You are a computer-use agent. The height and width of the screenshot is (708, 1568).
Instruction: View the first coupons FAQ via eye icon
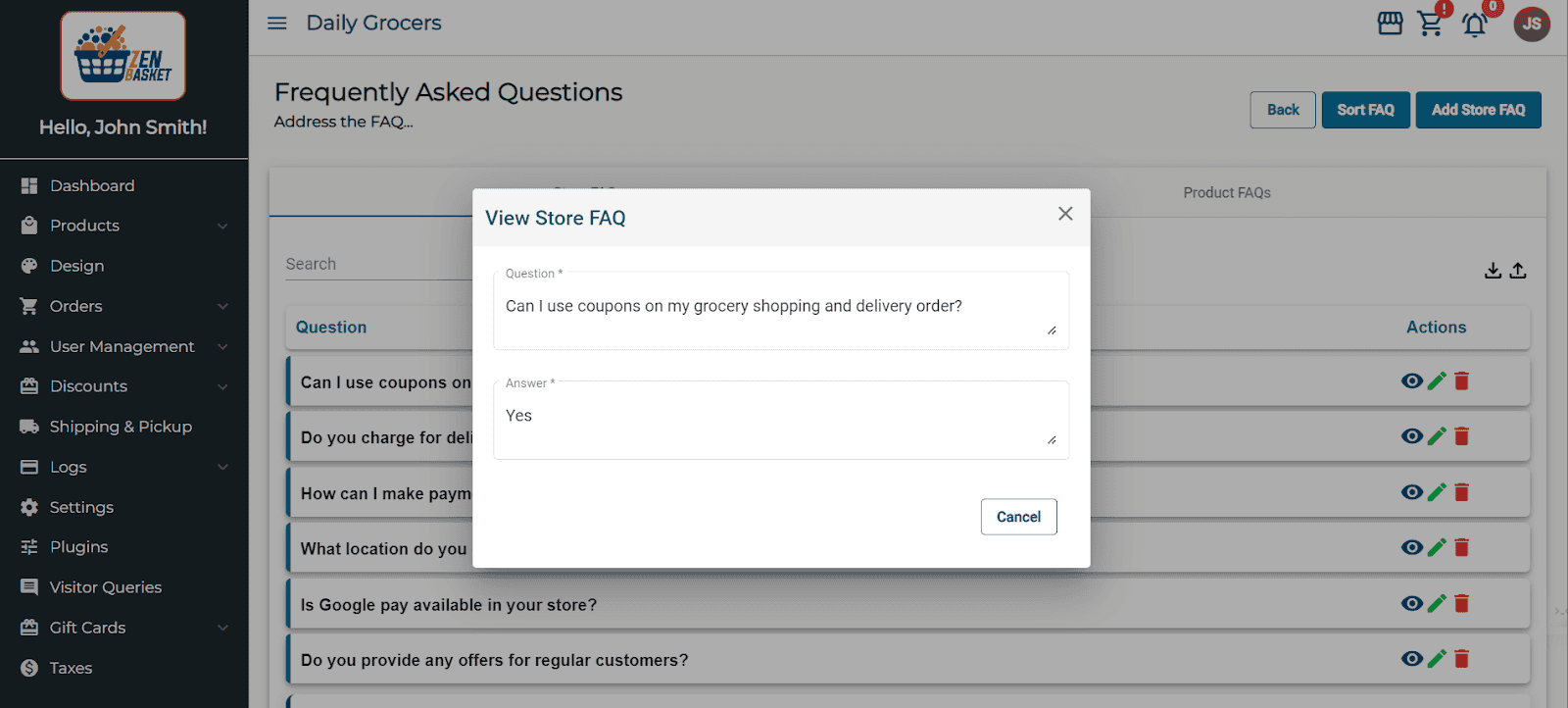pyautogui.click(x=1411, y=380)
